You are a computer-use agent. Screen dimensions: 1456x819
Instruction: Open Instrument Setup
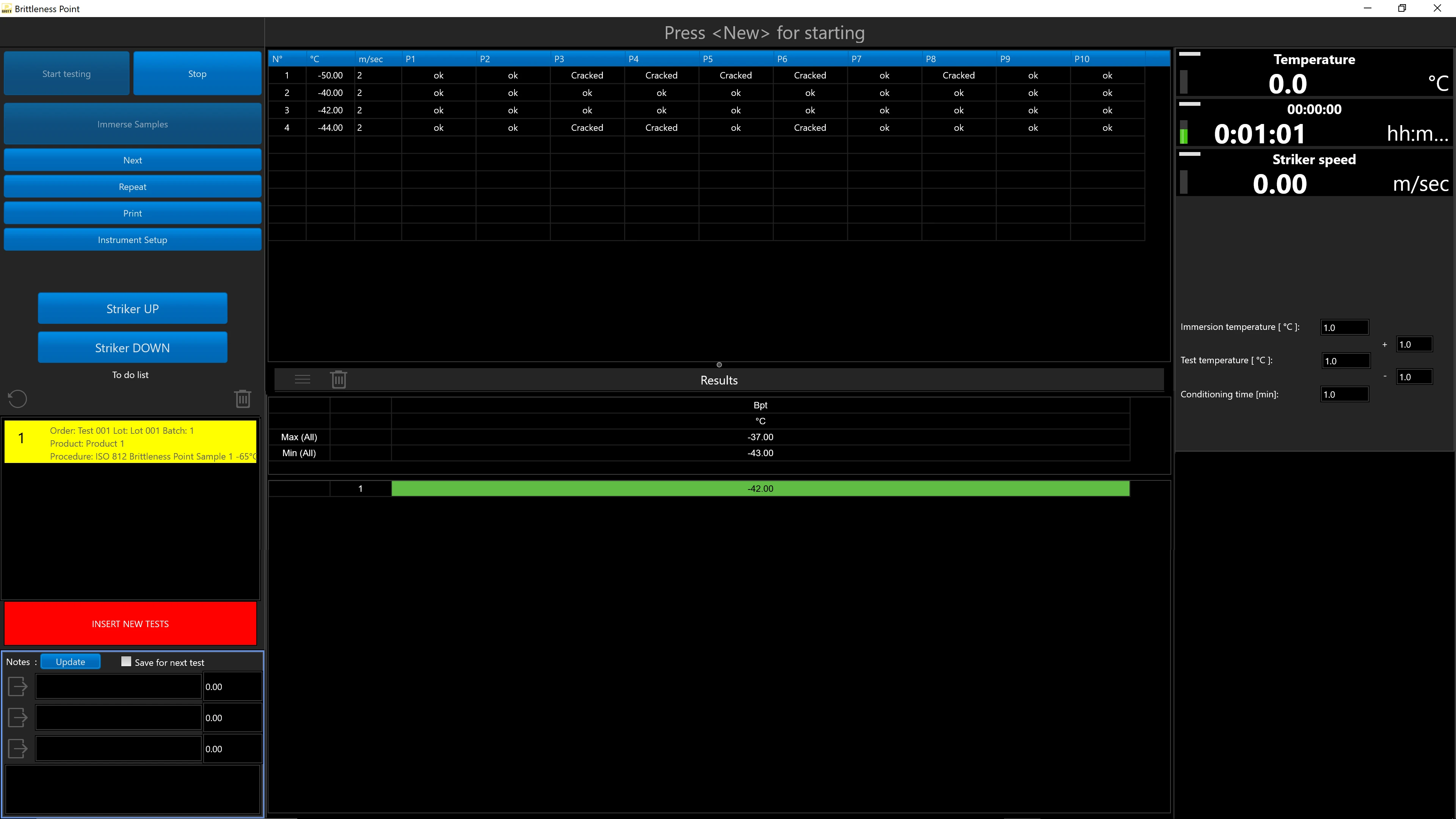pos(132,240)
